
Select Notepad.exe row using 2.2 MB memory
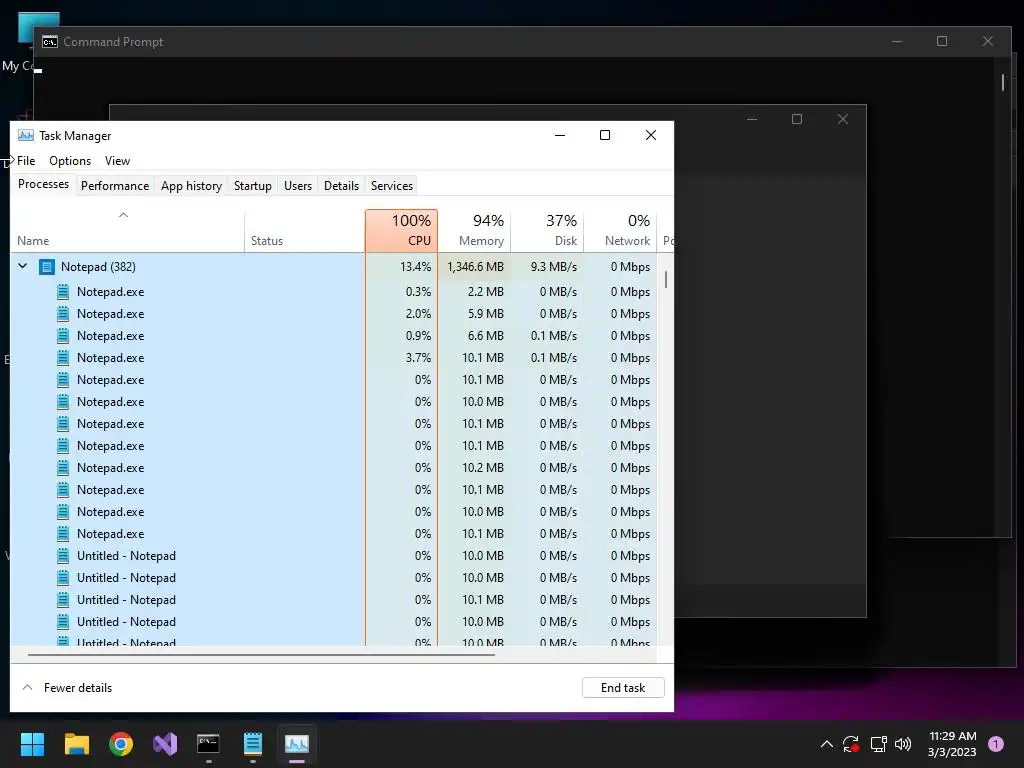click(333, 292)
